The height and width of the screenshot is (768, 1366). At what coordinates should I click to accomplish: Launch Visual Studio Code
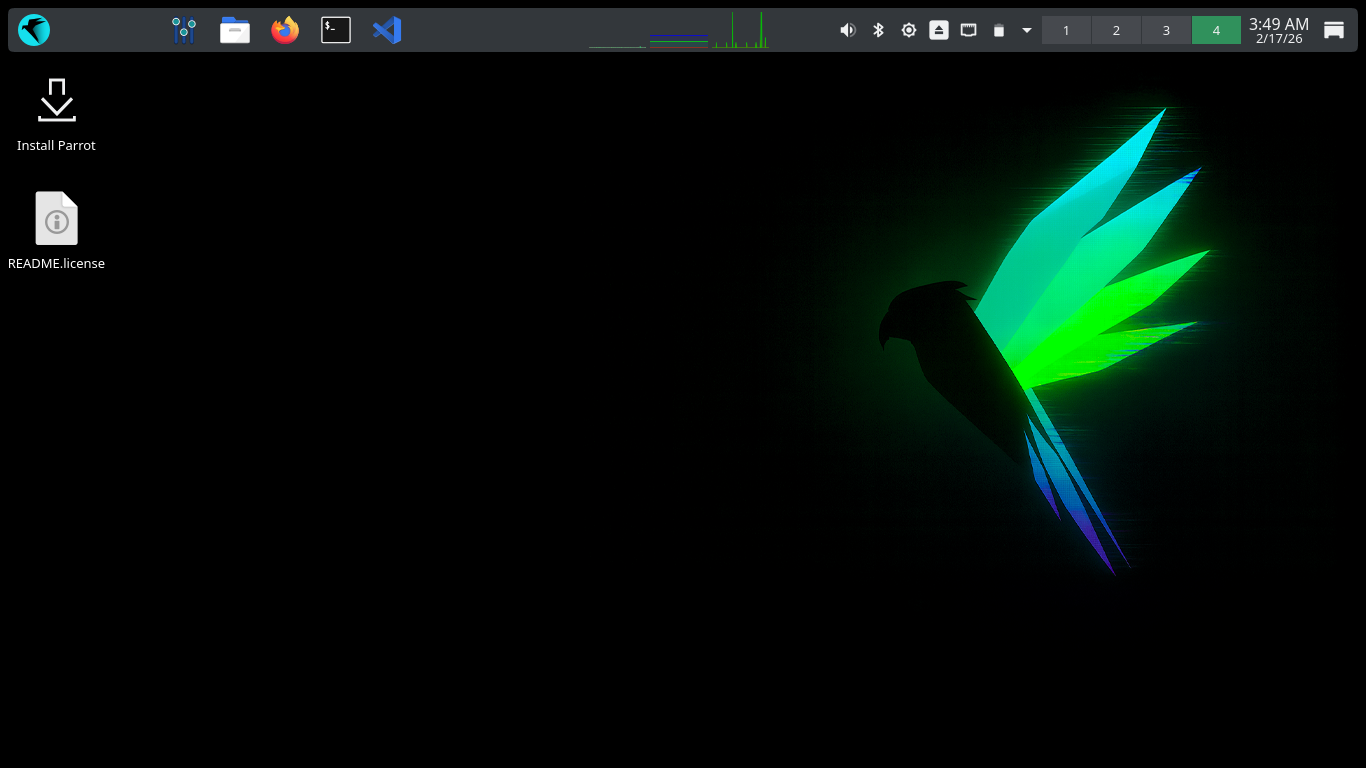[x=387, y=30]
